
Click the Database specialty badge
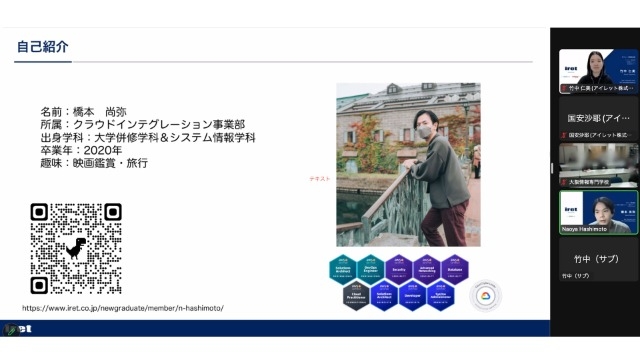pos(455,269)
